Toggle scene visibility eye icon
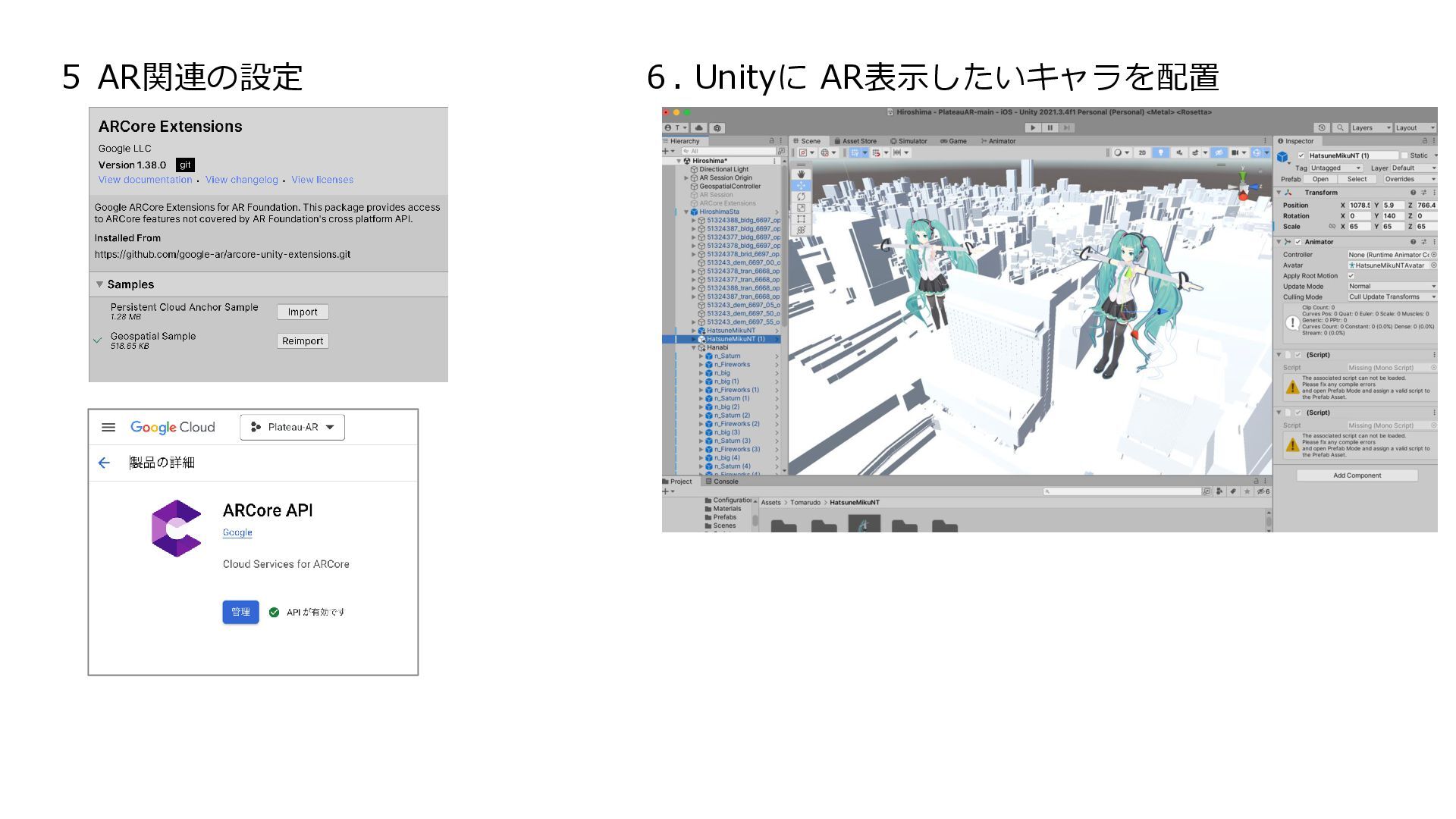Image resolution: width=1456 pixels, height=819 pixels. (1219, 152)
